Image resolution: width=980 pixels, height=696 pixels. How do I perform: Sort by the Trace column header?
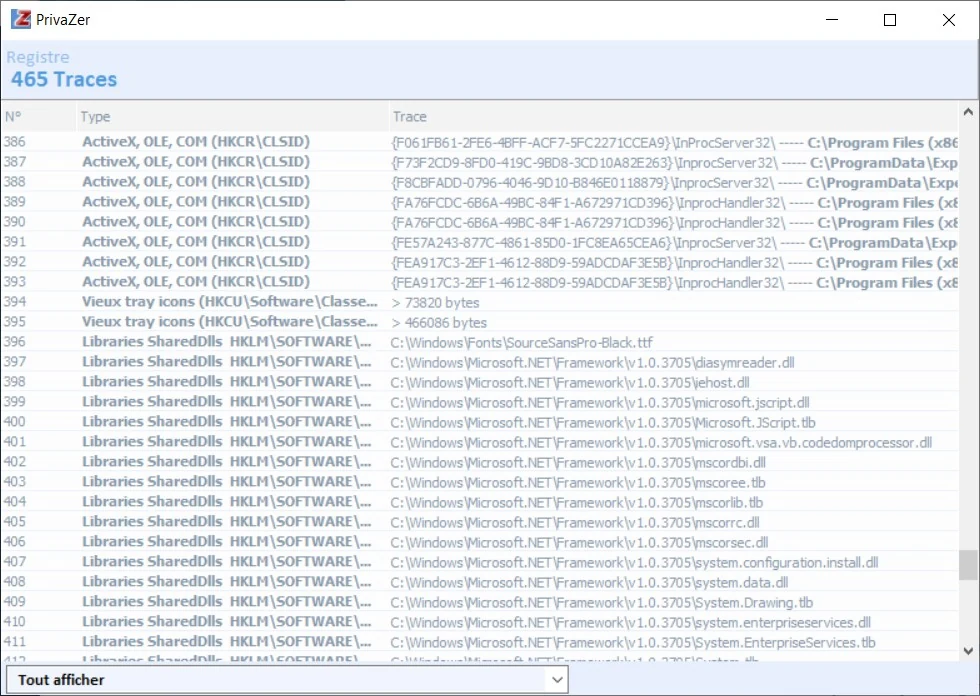point(673,116)
